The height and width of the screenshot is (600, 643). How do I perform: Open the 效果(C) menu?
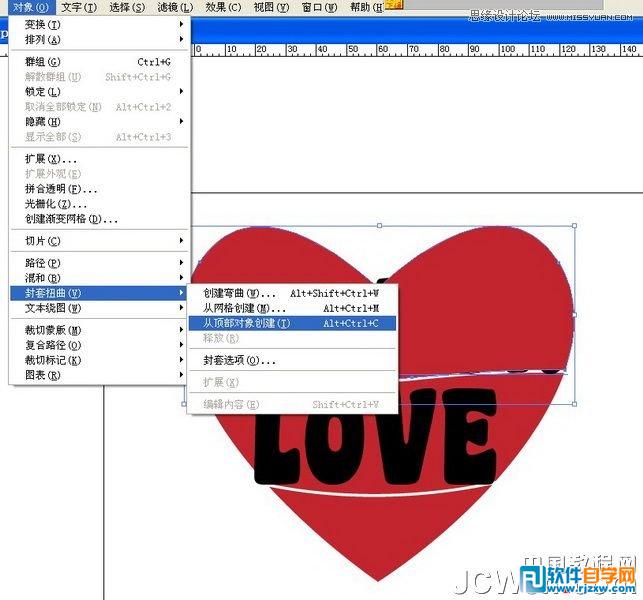click(223, 7)
